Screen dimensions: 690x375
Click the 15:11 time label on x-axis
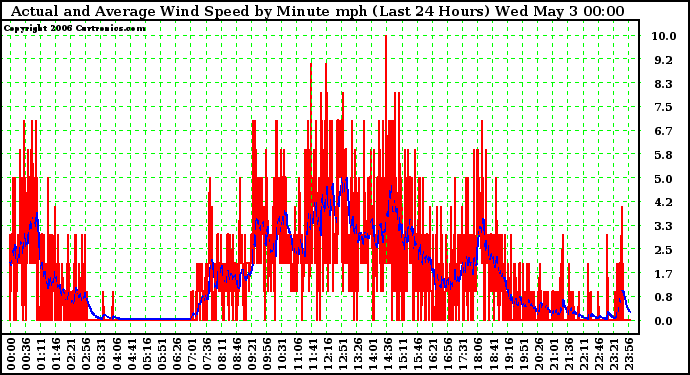(x=404, y=354)
